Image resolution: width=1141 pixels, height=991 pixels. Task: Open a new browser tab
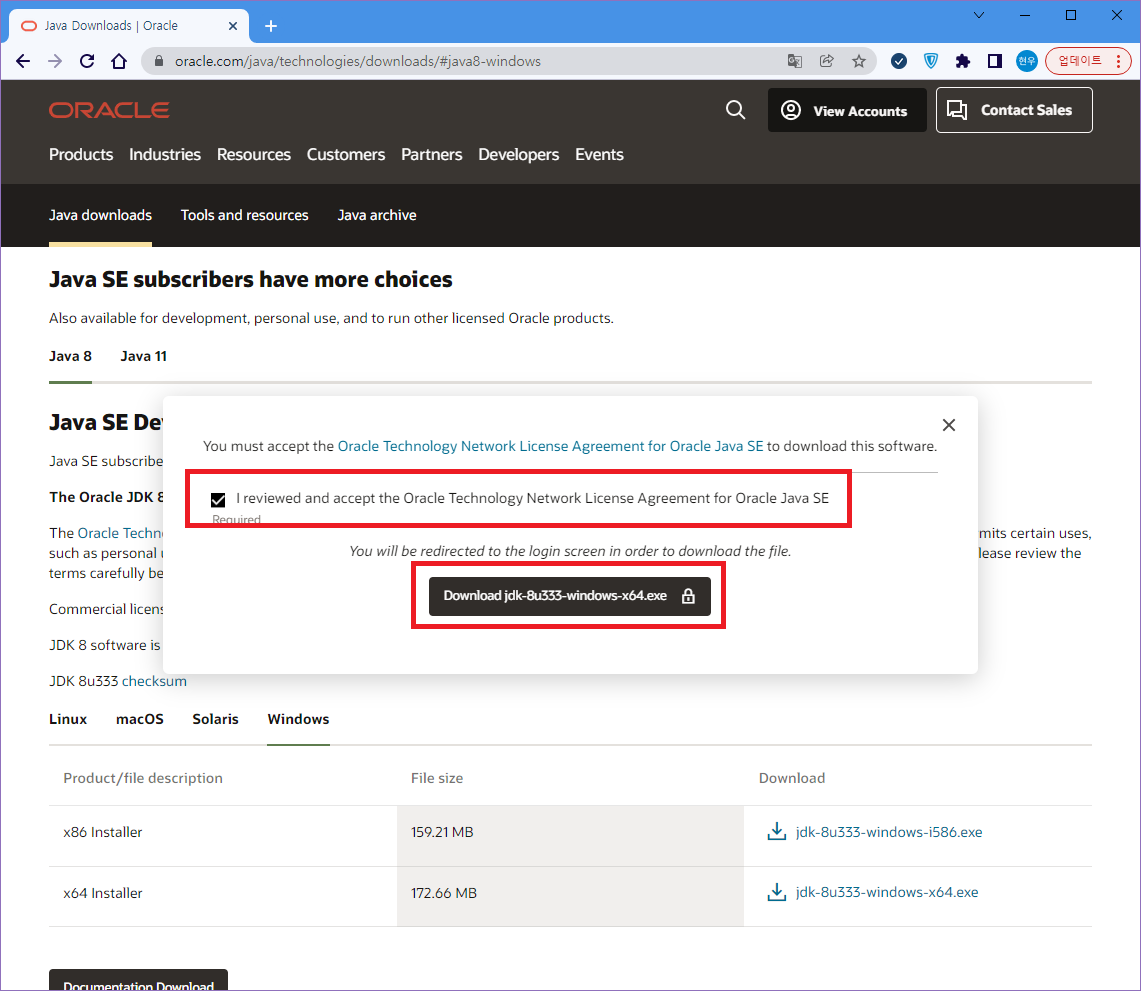271,26
